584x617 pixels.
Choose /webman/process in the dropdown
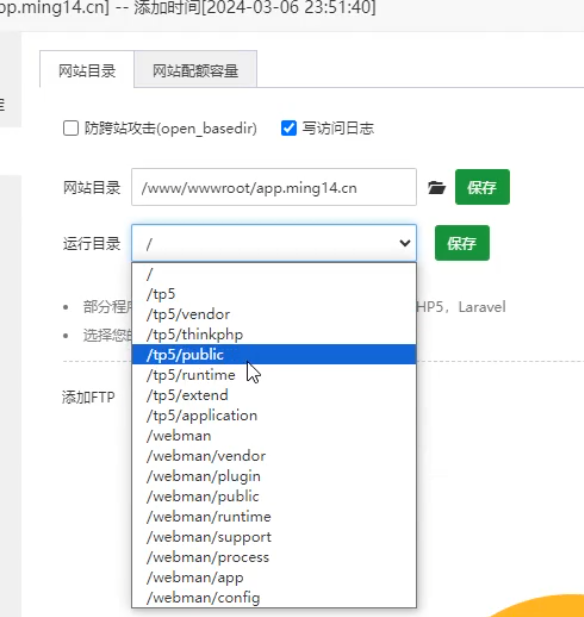(x=274, y=557)
